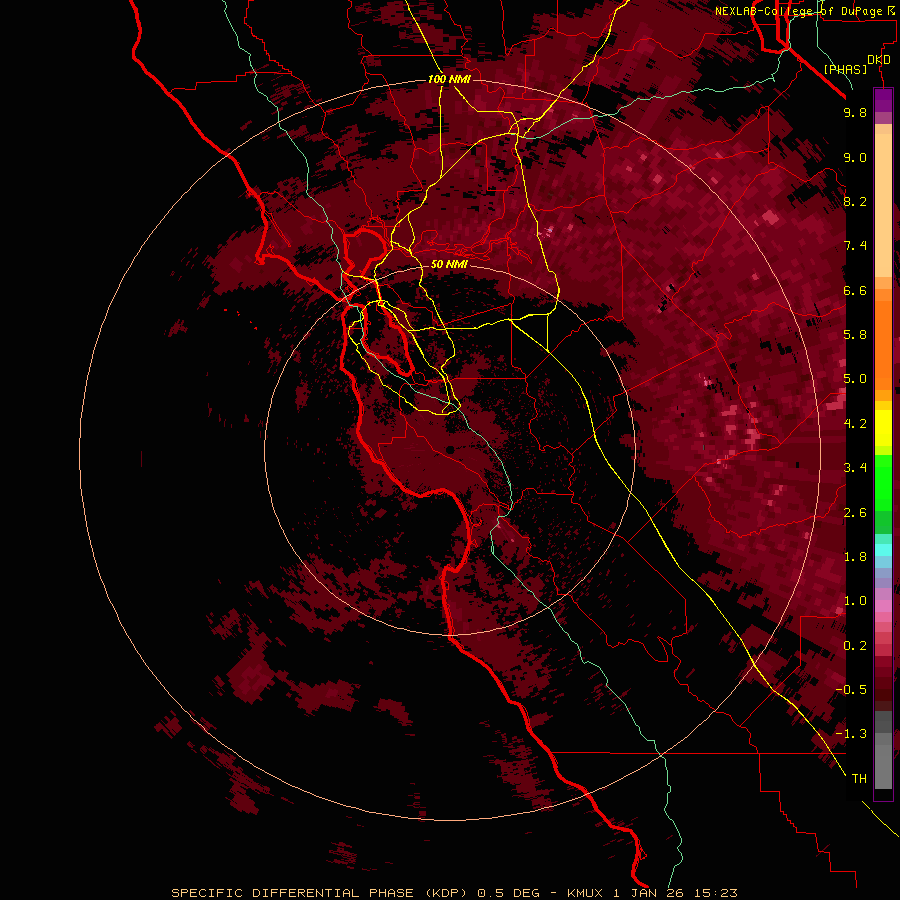900x900 pixels.
Task: Click the DKD label above the scale
Action: tap(879, 60)
